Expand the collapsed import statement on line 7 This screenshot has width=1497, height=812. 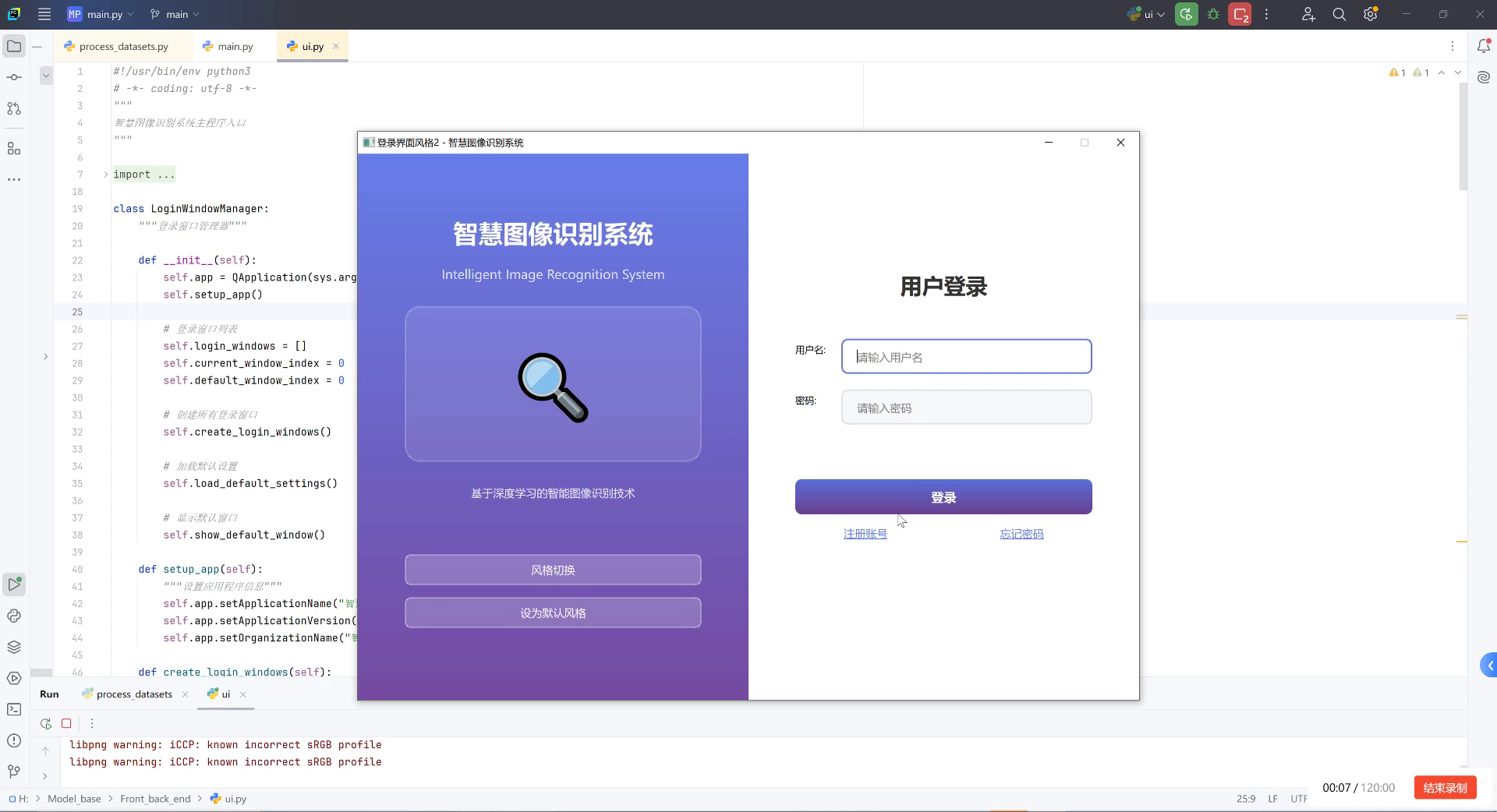(x=105, y=175)
